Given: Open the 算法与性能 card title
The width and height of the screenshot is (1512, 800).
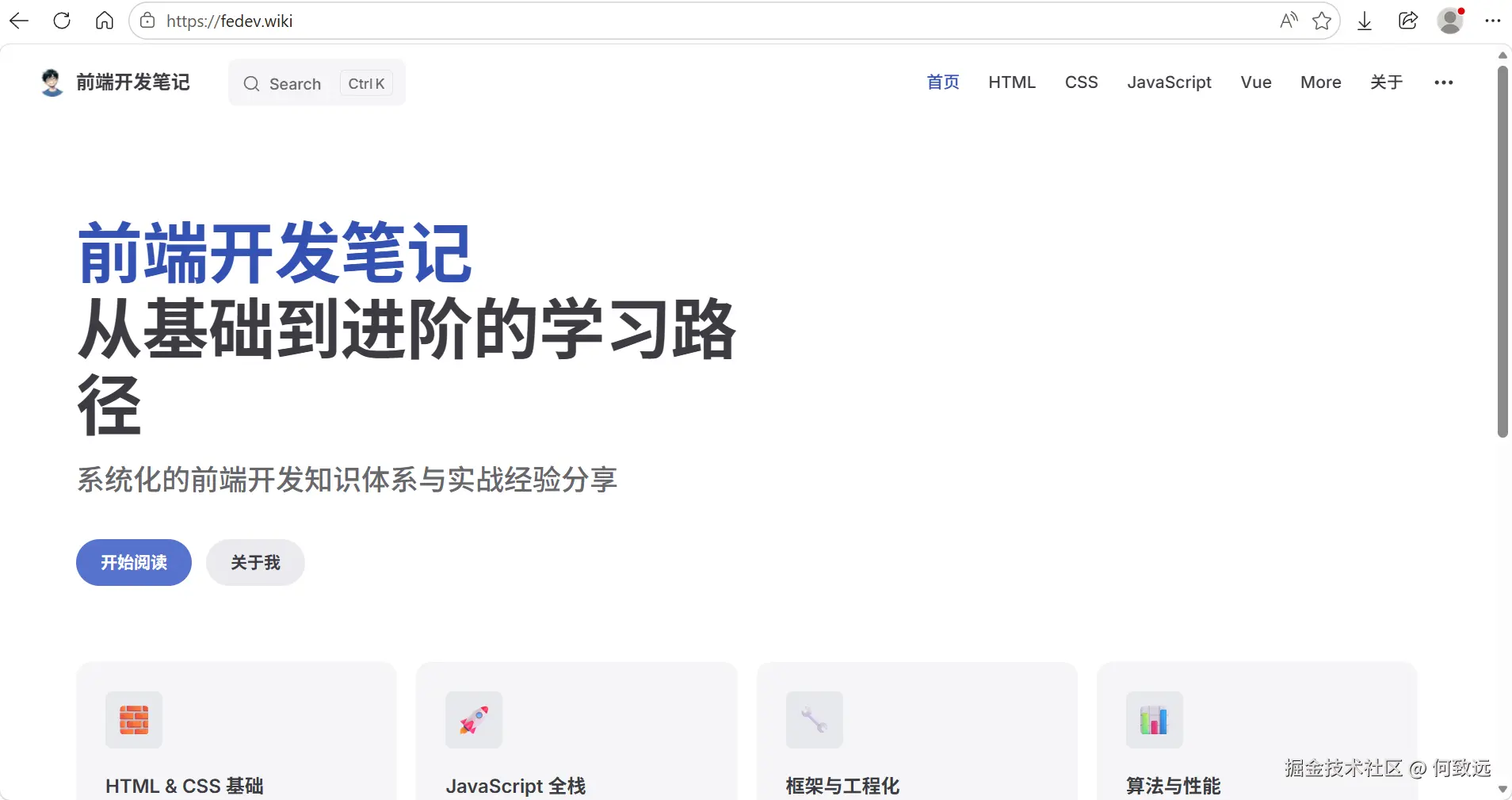Looking at the screenshot, I should pos(1174,786).
